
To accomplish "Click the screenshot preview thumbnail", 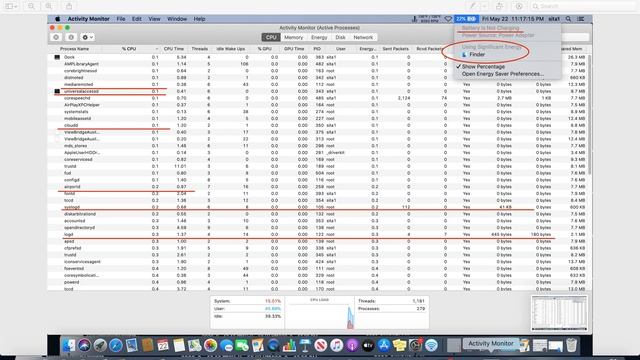I will pos(559,313).
